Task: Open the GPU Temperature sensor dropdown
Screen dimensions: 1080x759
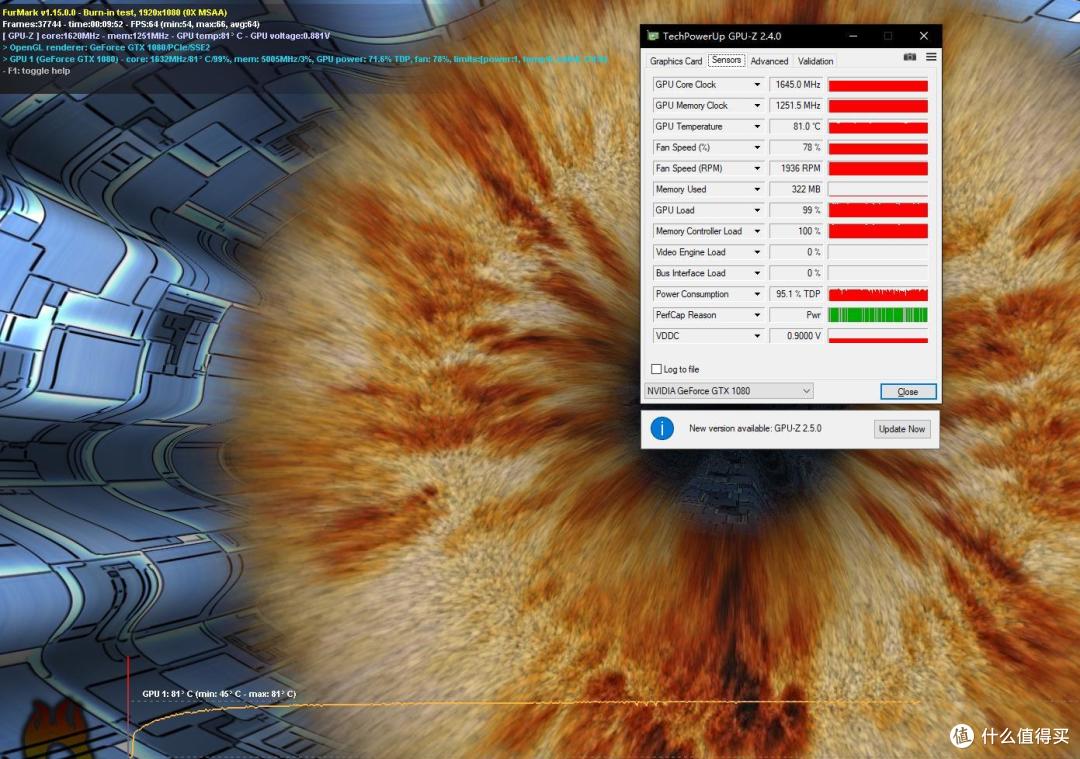Action: [757, 127]
